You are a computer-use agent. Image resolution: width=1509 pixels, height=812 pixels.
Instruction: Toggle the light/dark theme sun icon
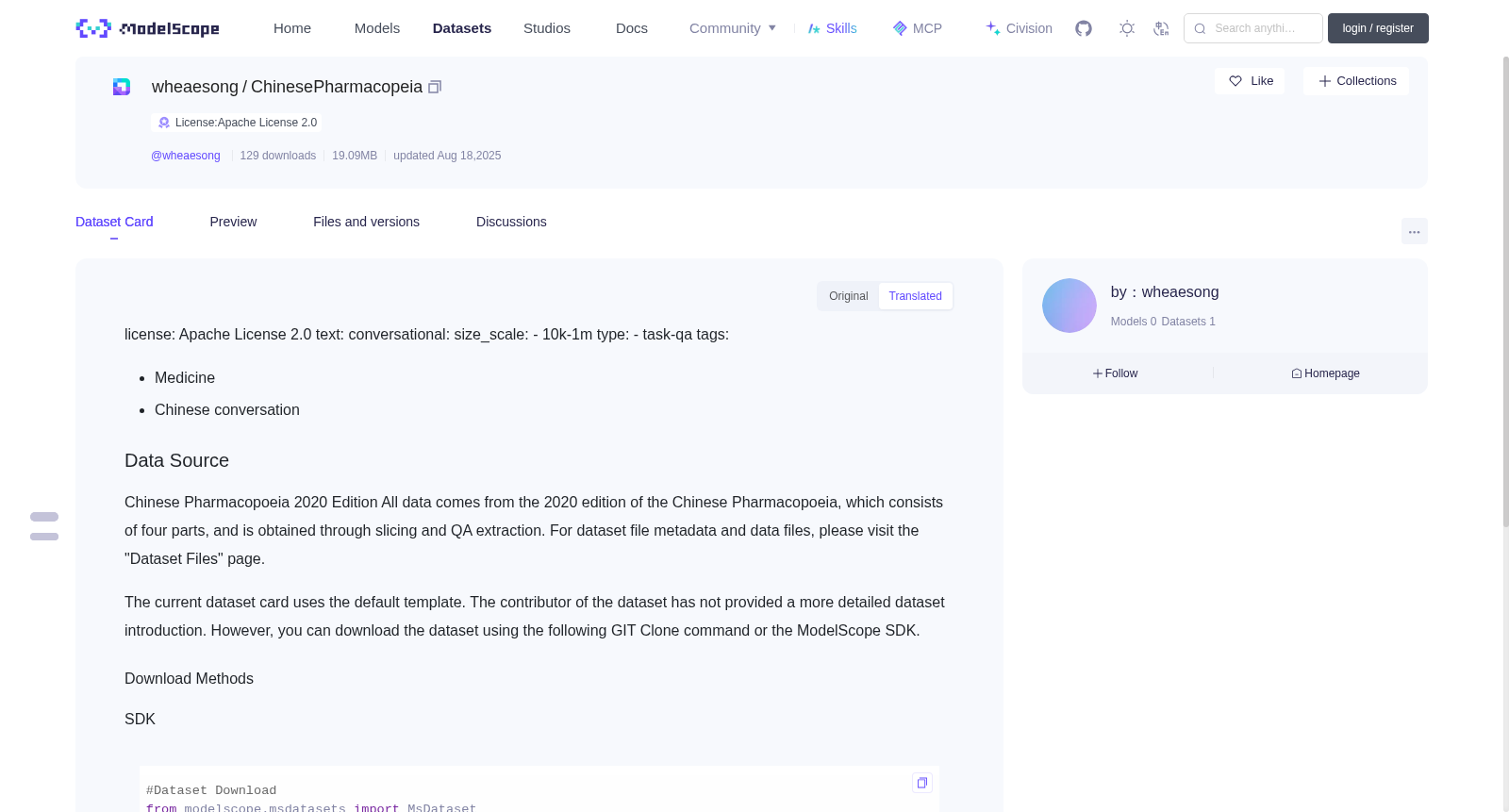(1127, 28)
